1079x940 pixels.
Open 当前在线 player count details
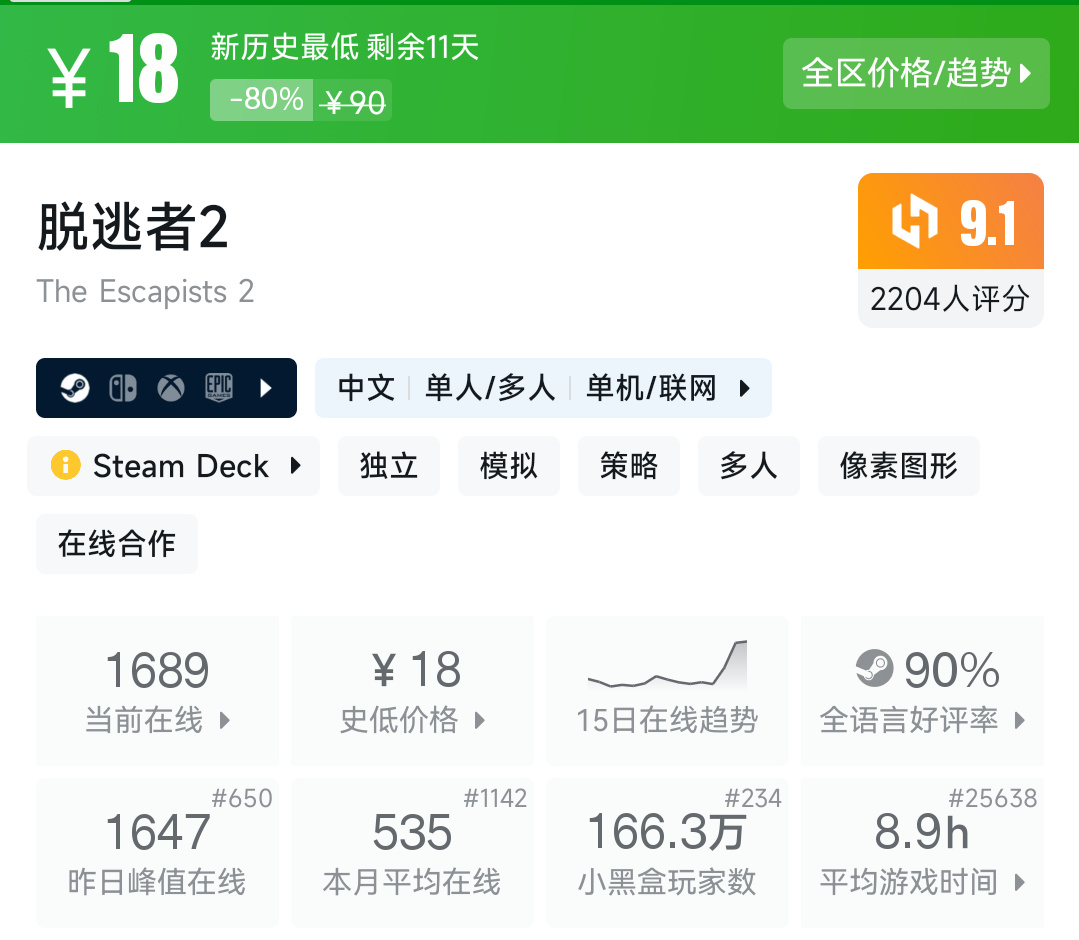(157, 690)
